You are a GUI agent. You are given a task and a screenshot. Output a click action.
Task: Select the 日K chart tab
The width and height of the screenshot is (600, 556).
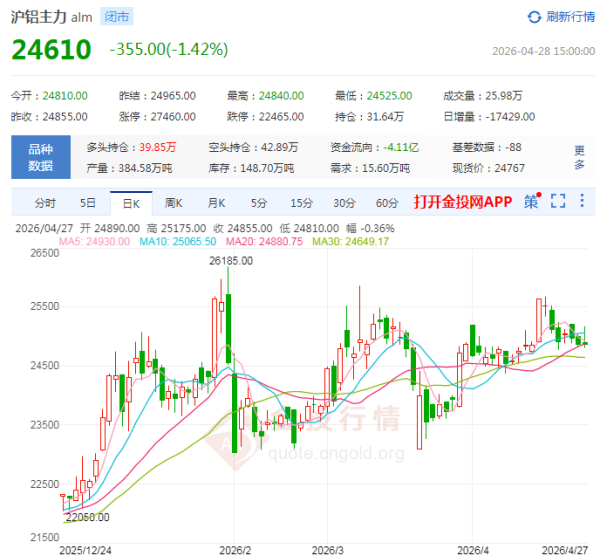click(131, 204)
